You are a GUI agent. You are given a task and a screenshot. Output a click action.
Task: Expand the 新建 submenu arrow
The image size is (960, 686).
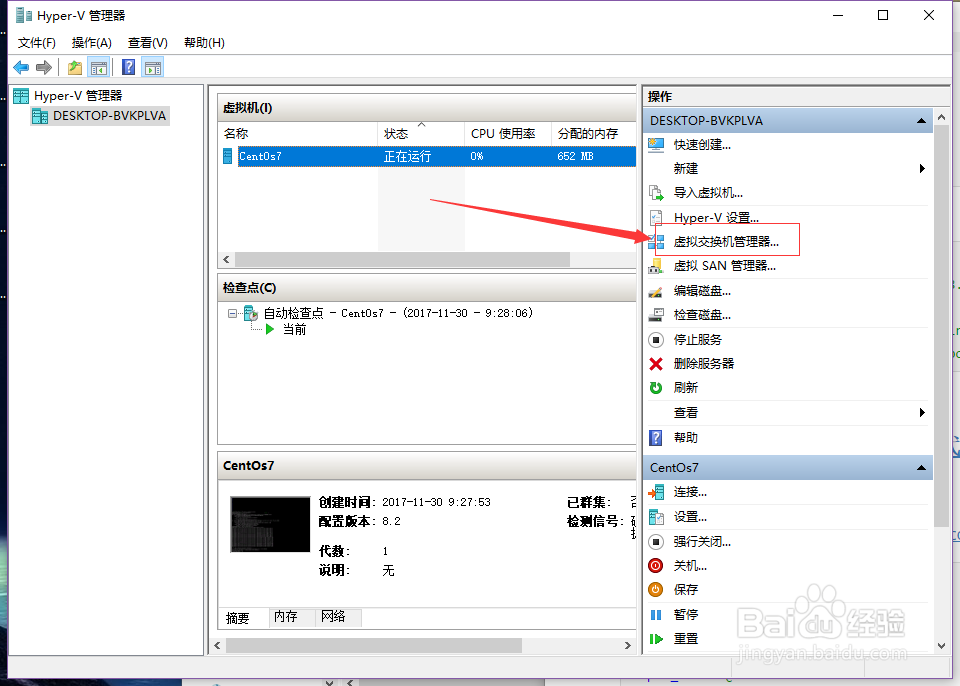(922, 168)
